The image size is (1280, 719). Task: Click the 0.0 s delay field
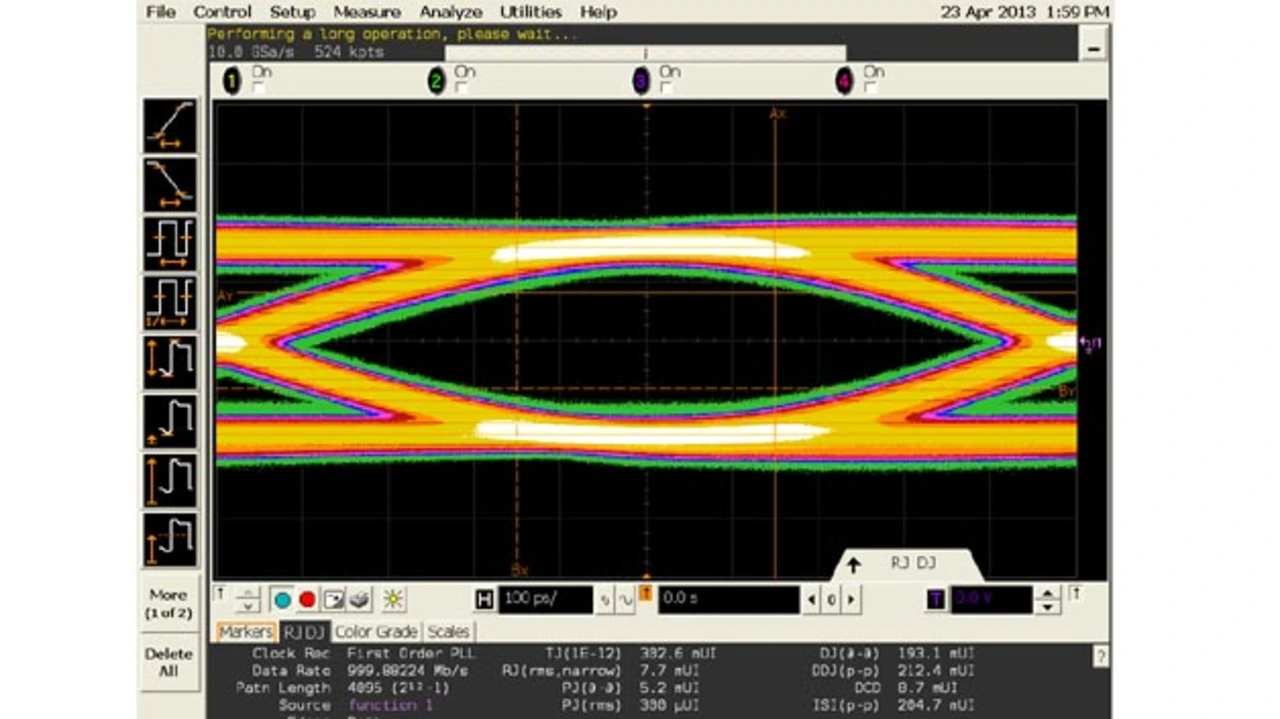point(728,600)
